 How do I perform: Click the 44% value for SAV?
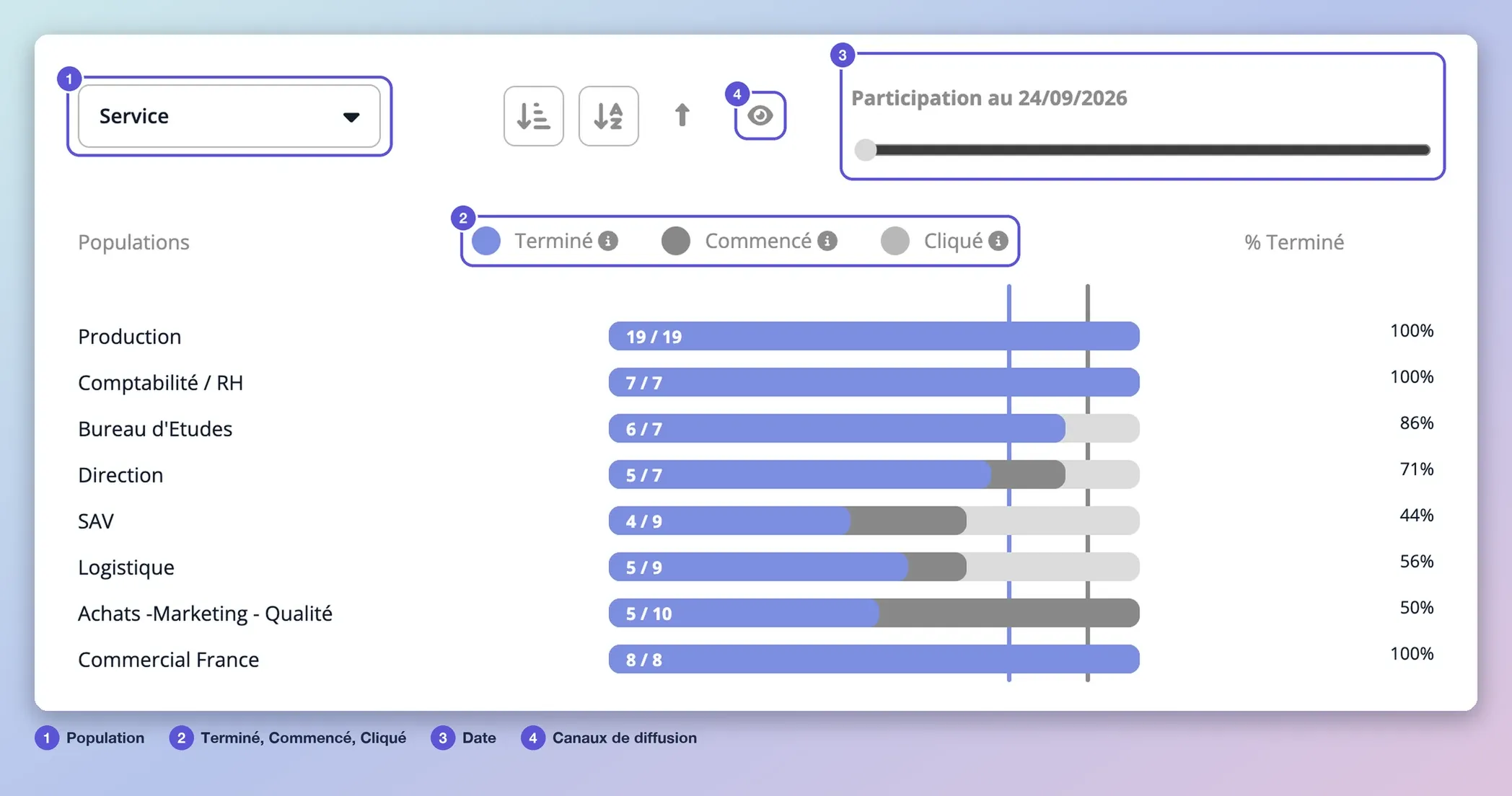click(1417, 515)
